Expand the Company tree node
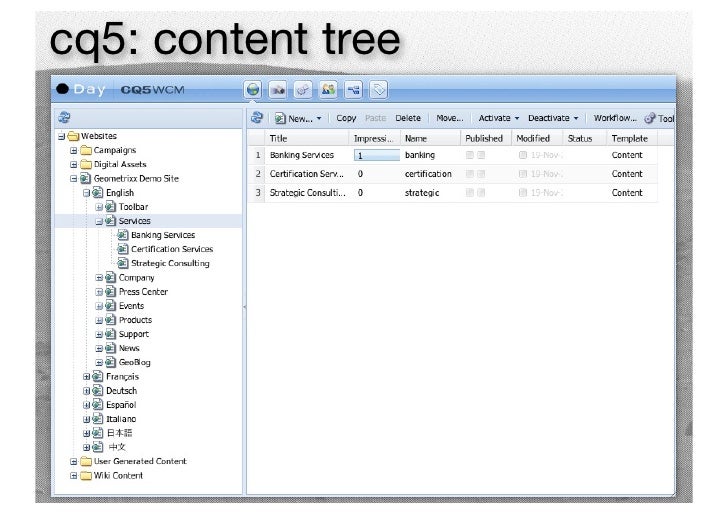The image size is (728, 514). click(x=99, y=278)
